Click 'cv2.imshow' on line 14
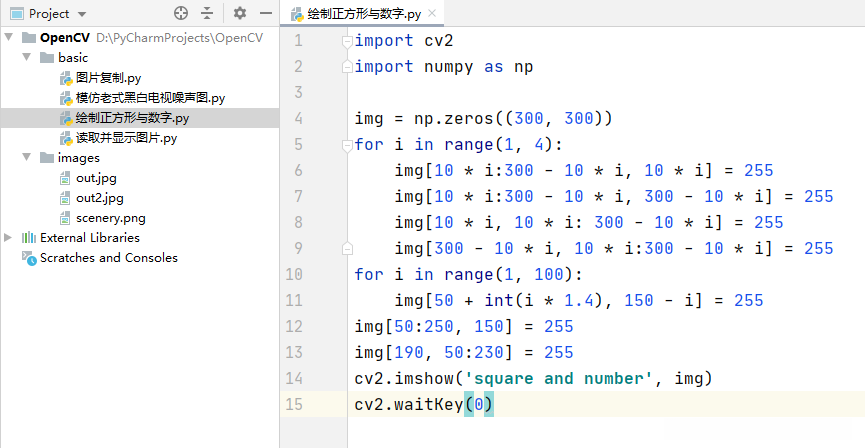Viewport: 865px width, 448px height. pyautogui.click(x=404, y=378)
